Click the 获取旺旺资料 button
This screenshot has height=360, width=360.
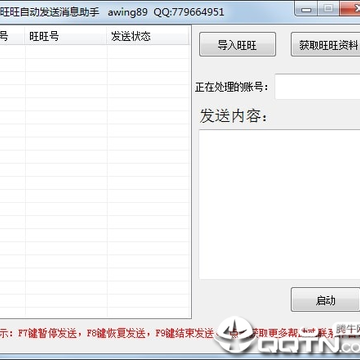tap(325, 44)
